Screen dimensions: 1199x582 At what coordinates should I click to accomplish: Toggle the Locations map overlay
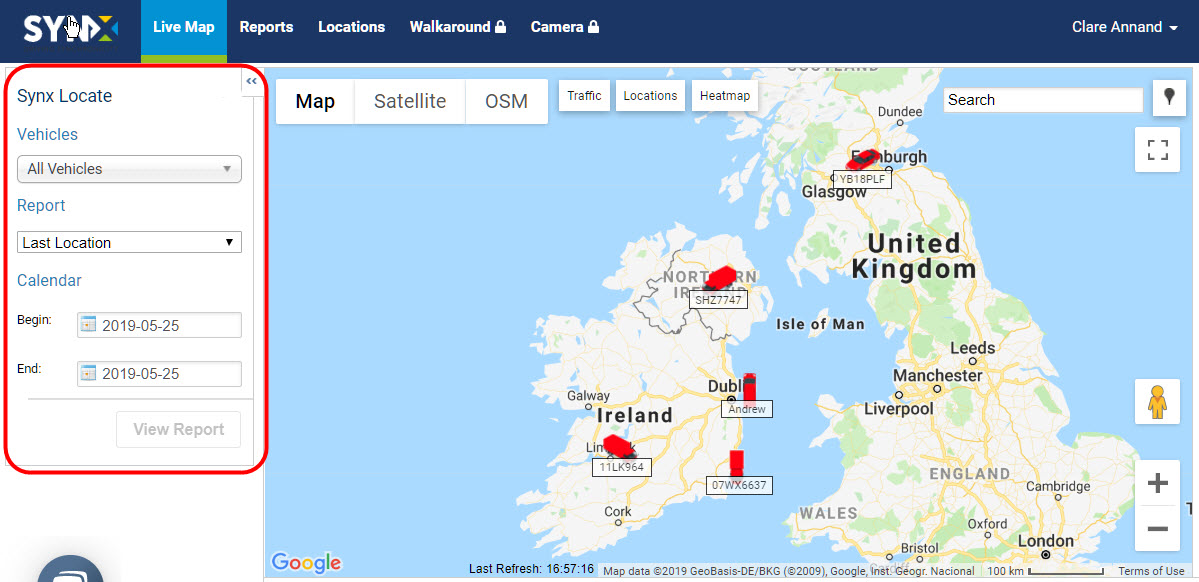[650, 96]
